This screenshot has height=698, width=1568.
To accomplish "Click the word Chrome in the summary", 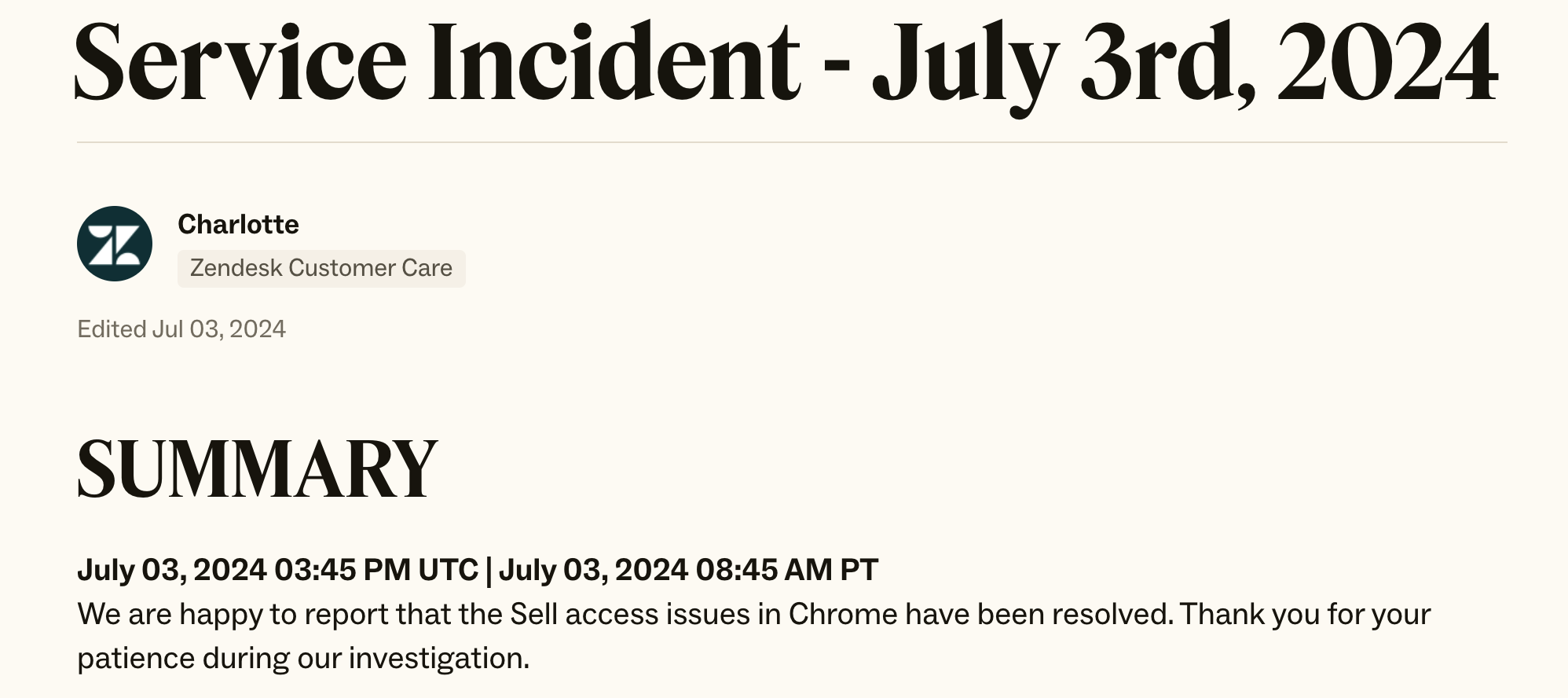I will (x=843, y=614).
